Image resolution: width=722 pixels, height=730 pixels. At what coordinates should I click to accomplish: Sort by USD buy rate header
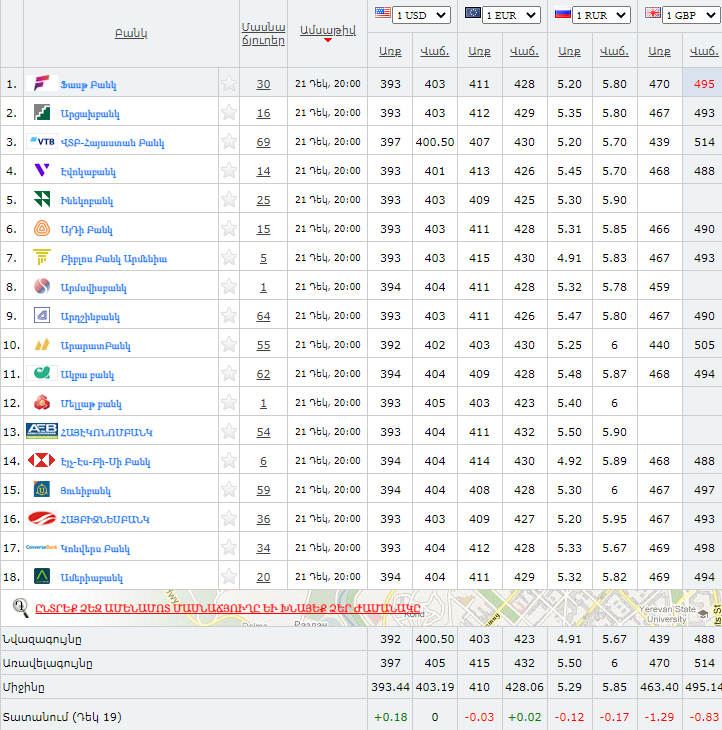pos(390,51)
